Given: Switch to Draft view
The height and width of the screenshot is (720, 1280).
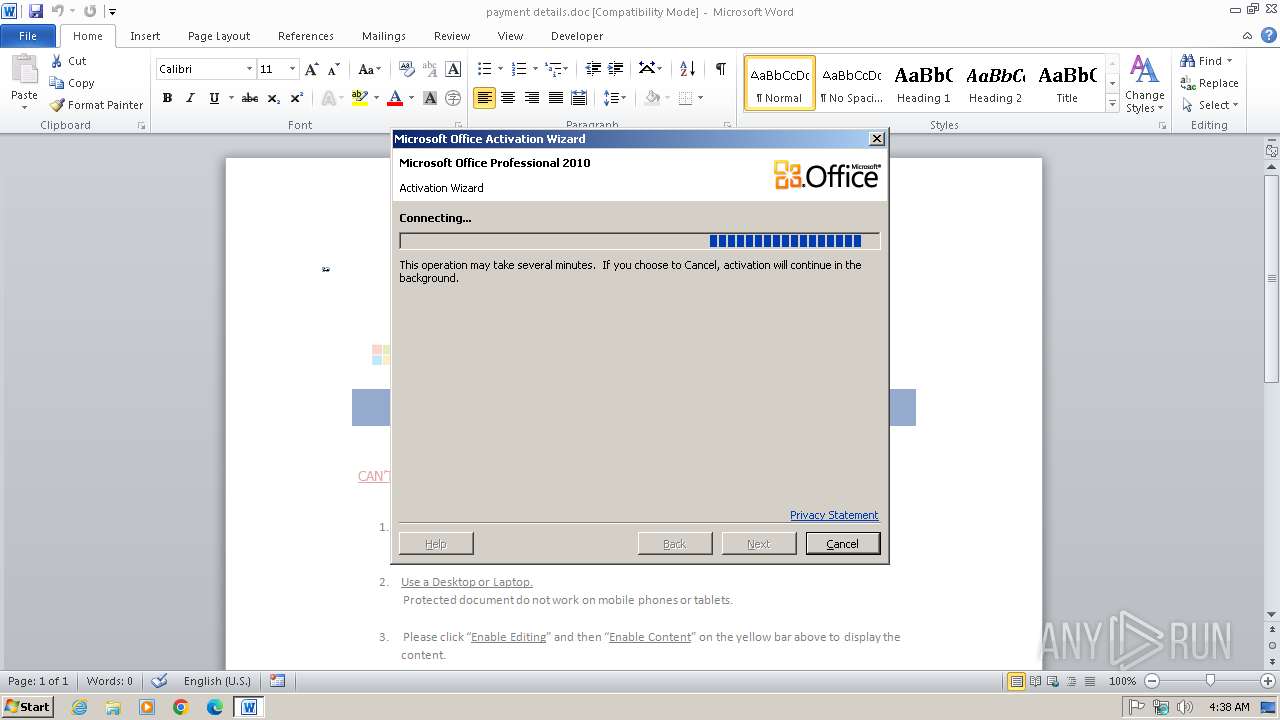Looking at the screenshot, I should point(1089,681).
